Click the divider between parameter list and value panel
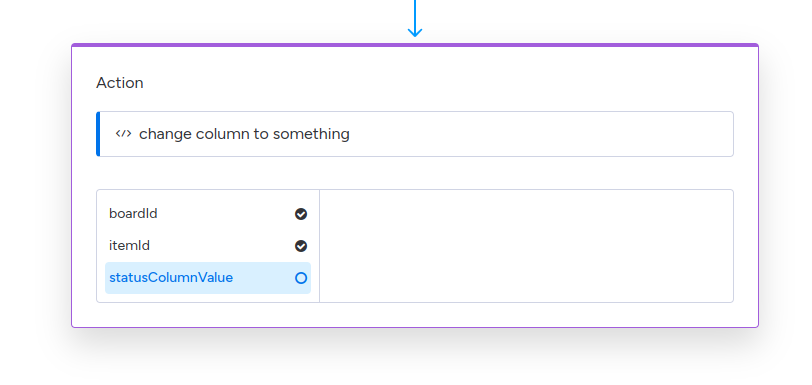Image resolution: width=812 pixels, height=385 pixels. [x=320, y=246]
